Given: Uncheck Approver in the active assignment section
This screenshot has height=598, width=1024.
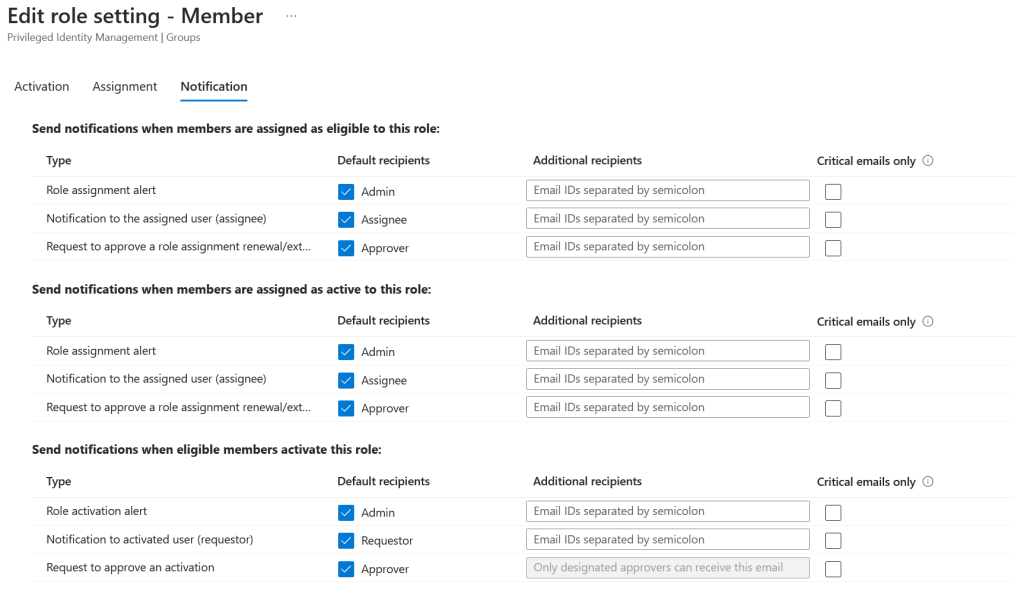Looking at the screenshot, I should [346, 408].
